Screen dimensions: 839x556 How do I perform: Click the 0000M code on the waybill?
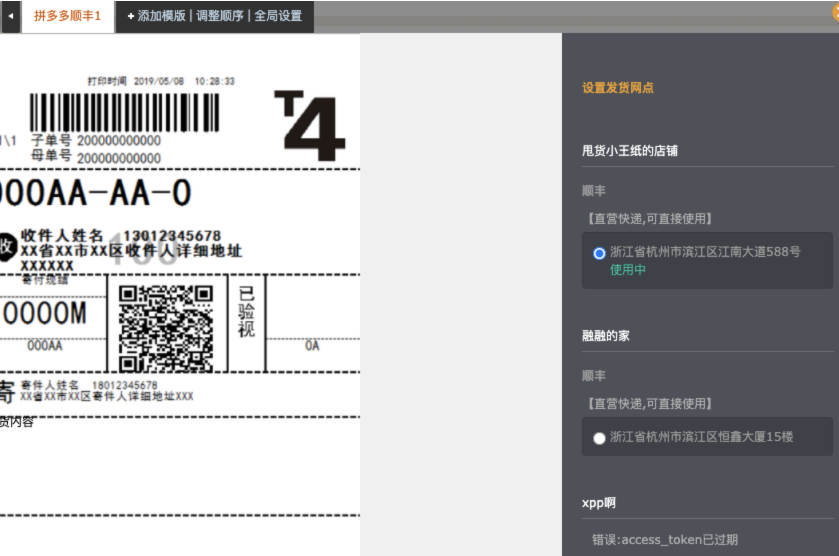click(44, 314)
